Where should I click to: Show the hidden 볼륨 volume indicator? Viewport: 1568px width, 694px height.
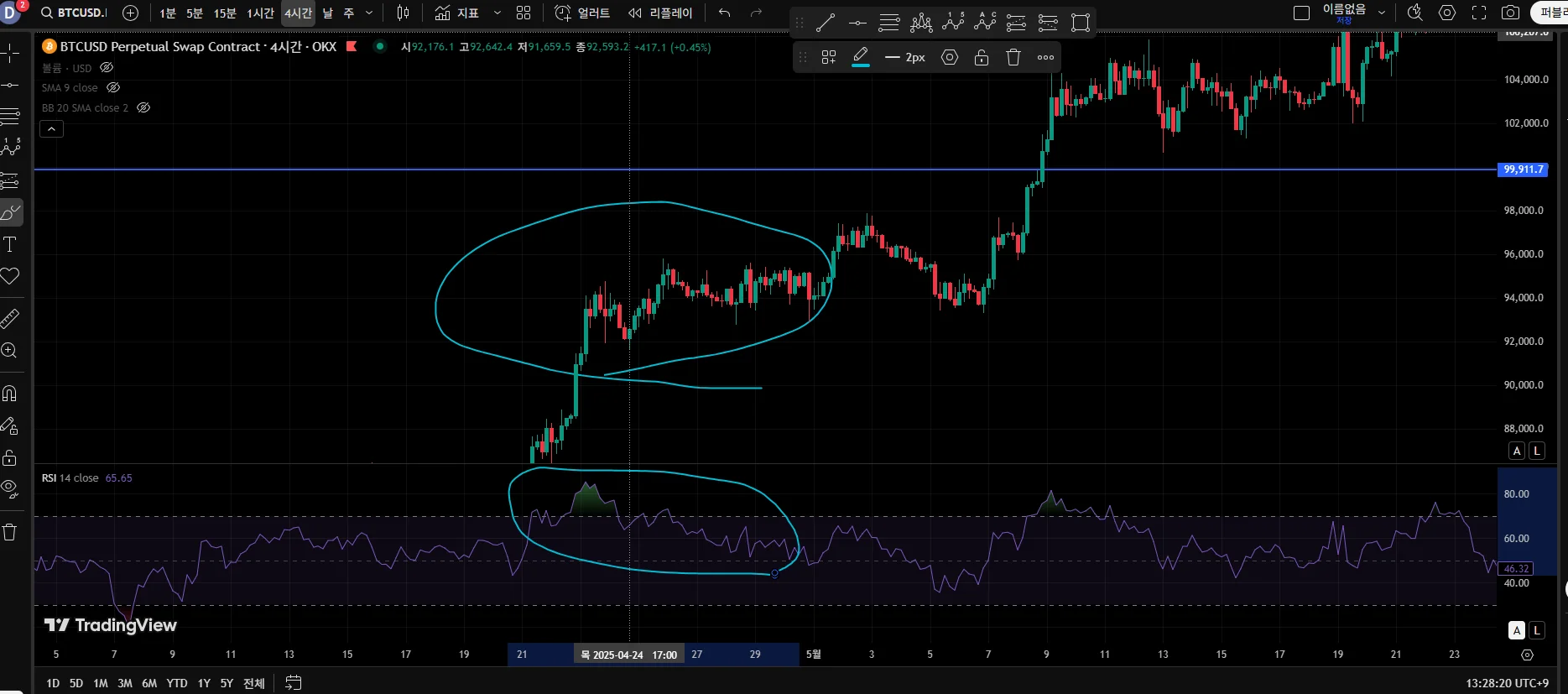pos(107,67)
